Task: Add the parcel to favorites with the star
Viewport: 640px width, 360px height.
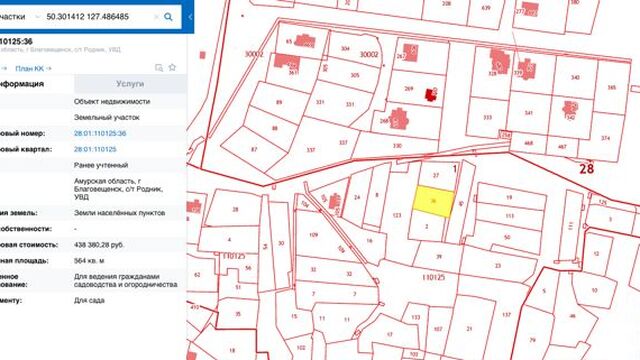Action: click(x=172, y=67)
